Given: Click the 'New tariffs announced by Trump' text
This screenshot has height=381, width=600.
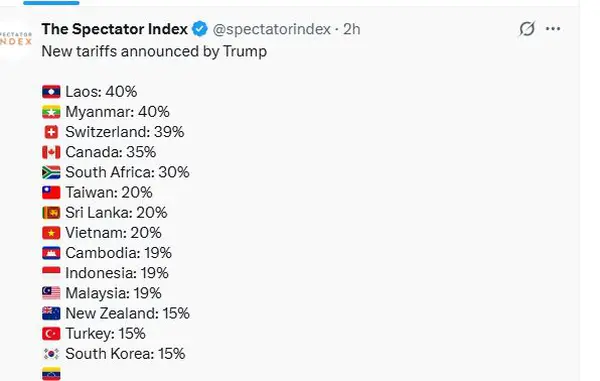Looking at the screenshot, I should [x=154, y=51].
